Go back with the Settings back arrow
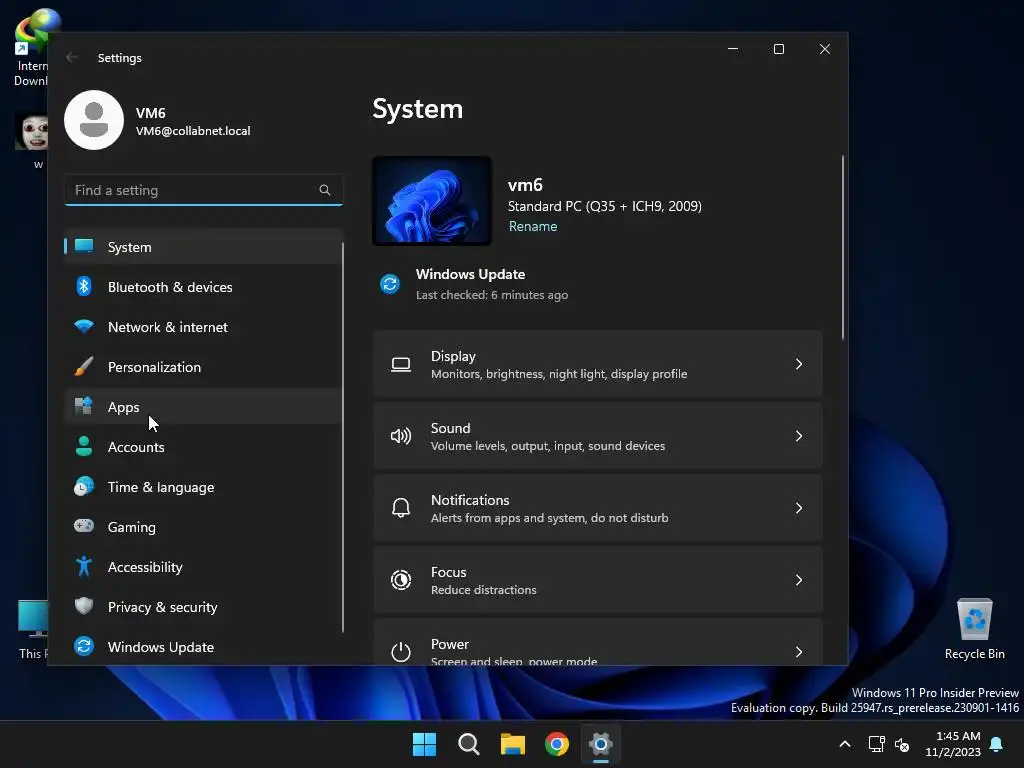This screenshot has width=1024, height=768. (x=72, y=57)
